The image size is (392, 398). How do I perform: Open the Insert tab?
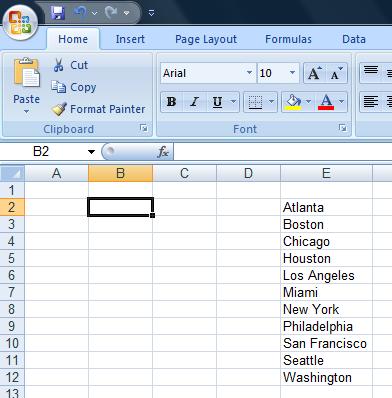coord(130,39)
